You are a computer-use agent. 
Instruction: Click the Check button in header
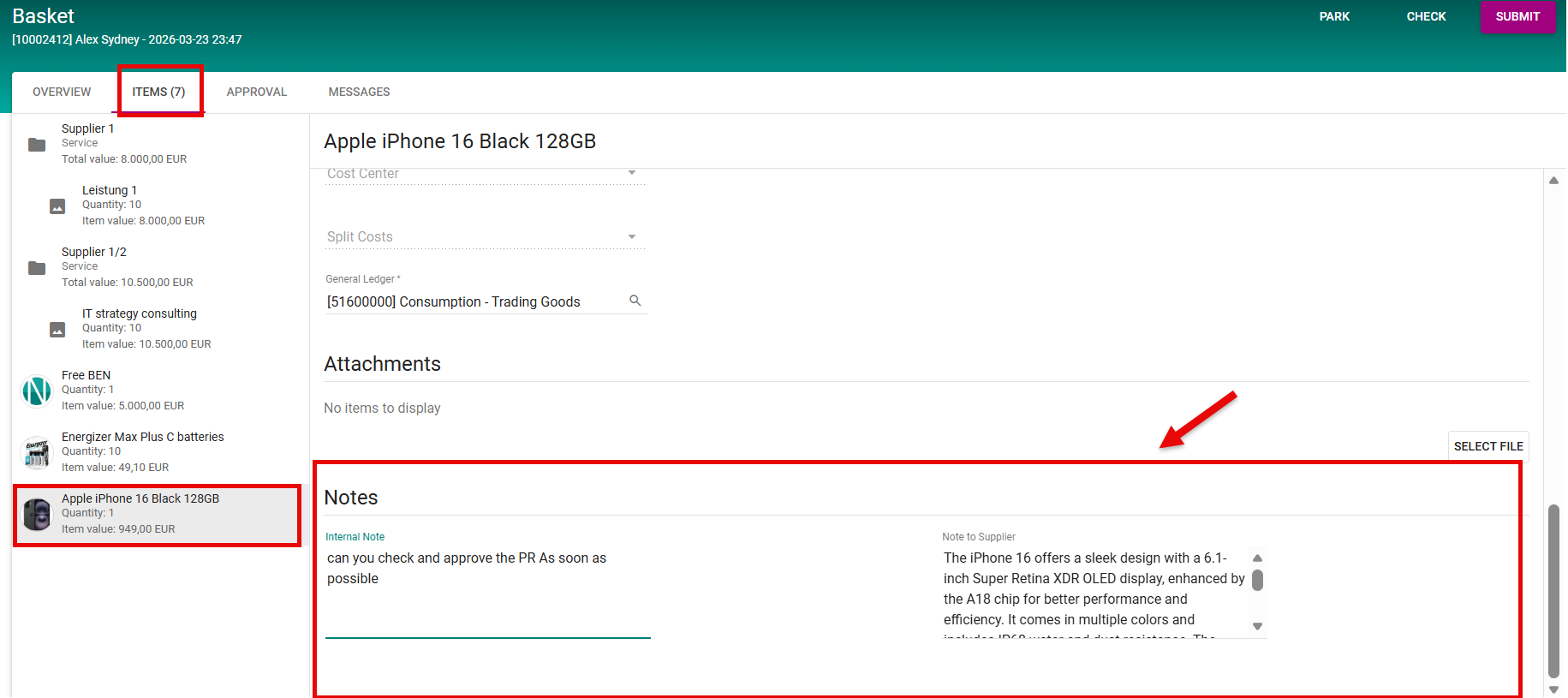point(1426,16)
